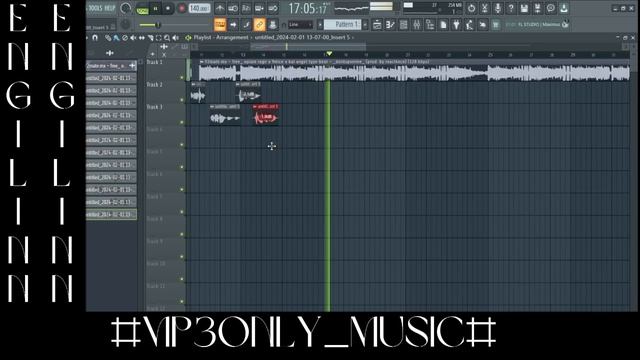
Task: Mute Track 1 with its green dot
Action: pyautogui.click(x=182, y=78)
